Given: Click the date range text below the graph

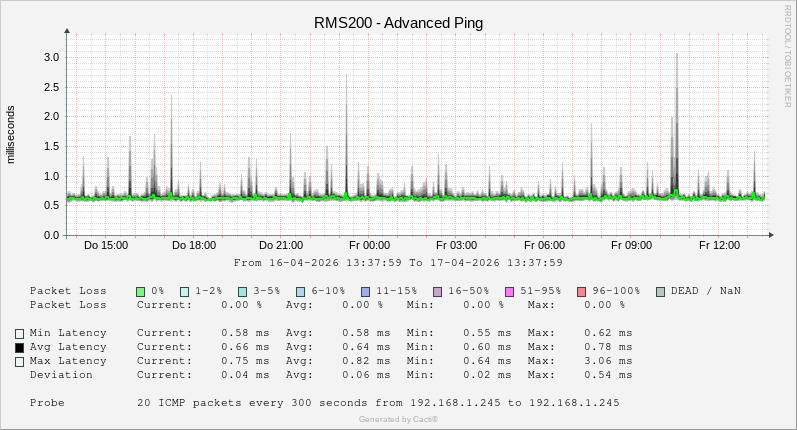Looking at the screenshot, I should point(398,263).
